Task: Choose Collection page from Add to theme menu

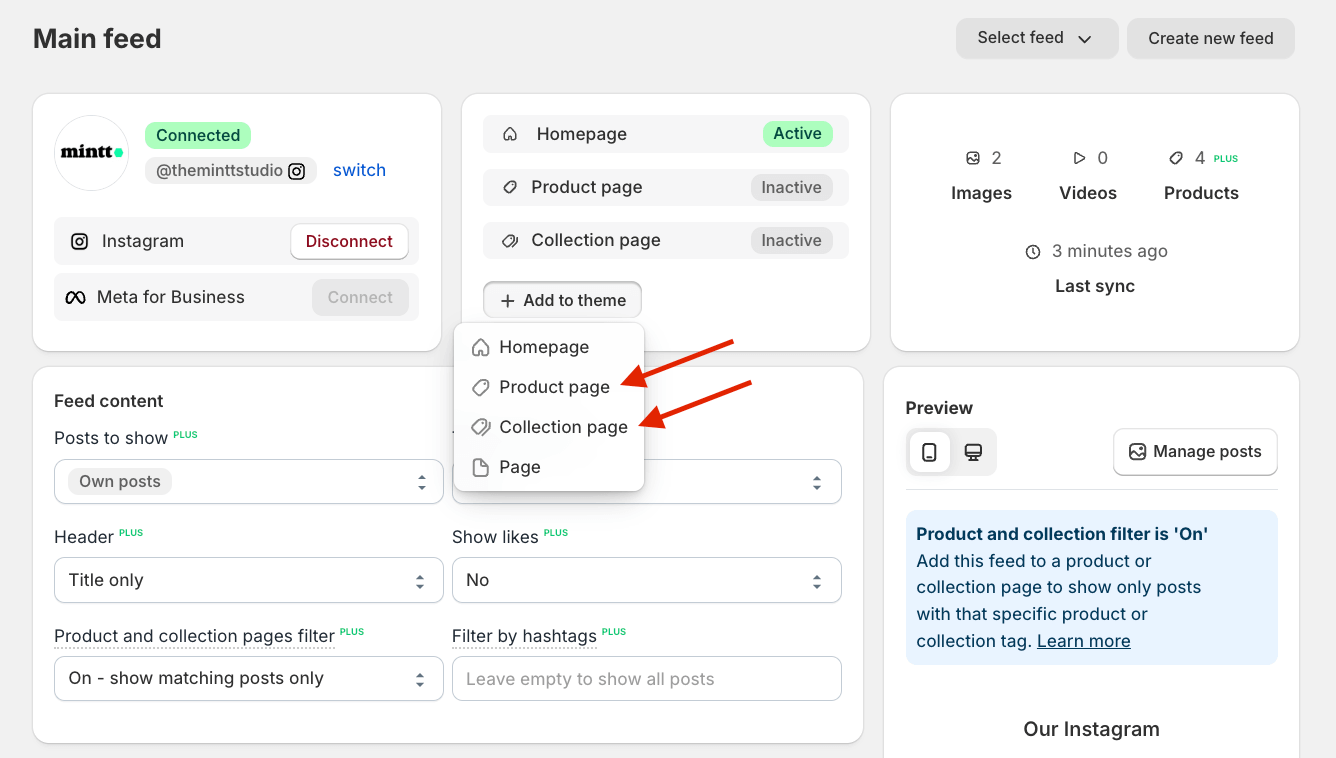Action: tap(564, 427)
